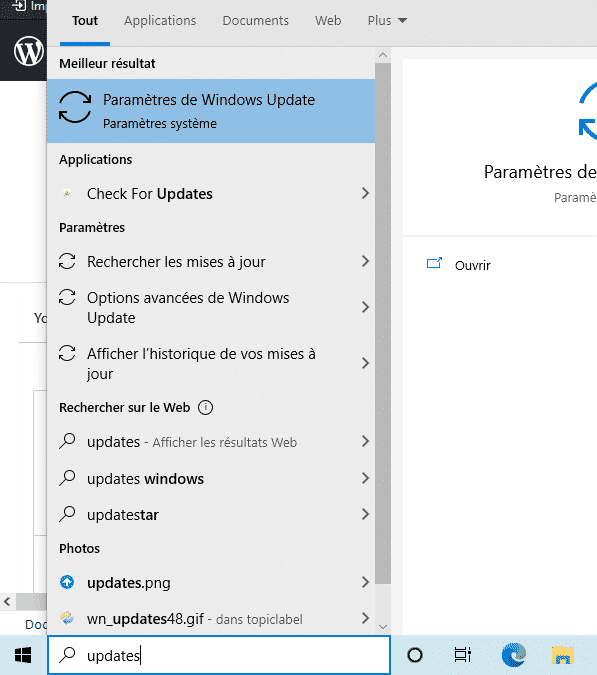The width and height of the screenshot is (597, 675).
Task: Expand Options avancées de Windows Update chevron
Action: [365, 307]
